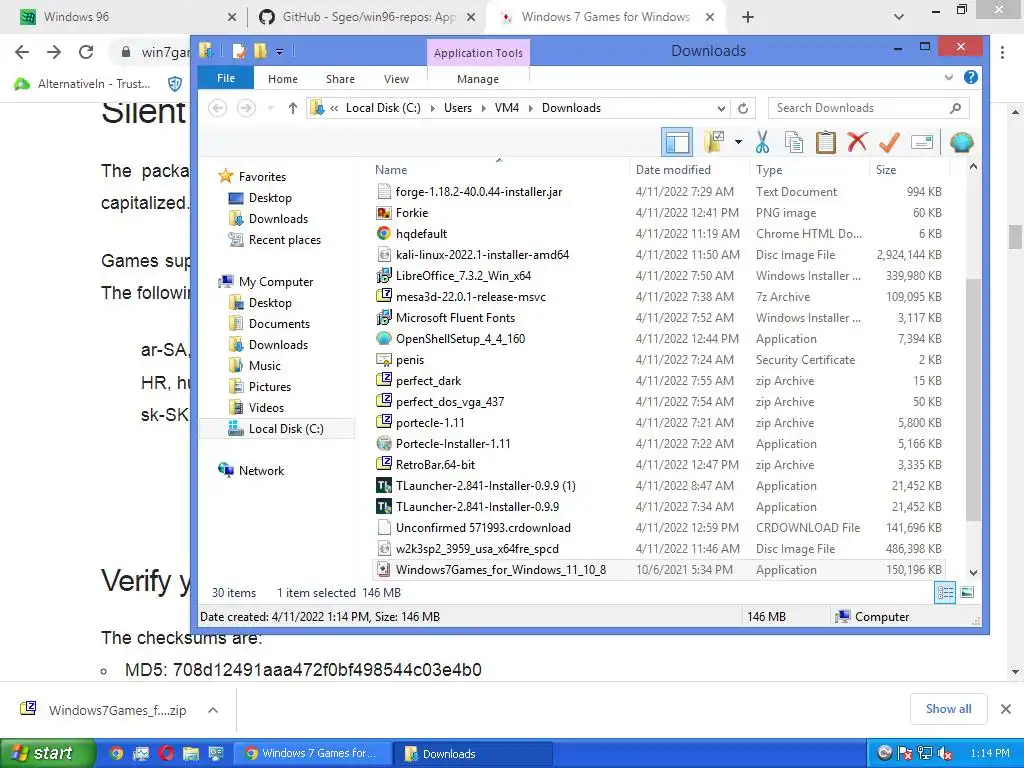
Task: Click the clipboard Paste icon
Action: tap(825, 142)
